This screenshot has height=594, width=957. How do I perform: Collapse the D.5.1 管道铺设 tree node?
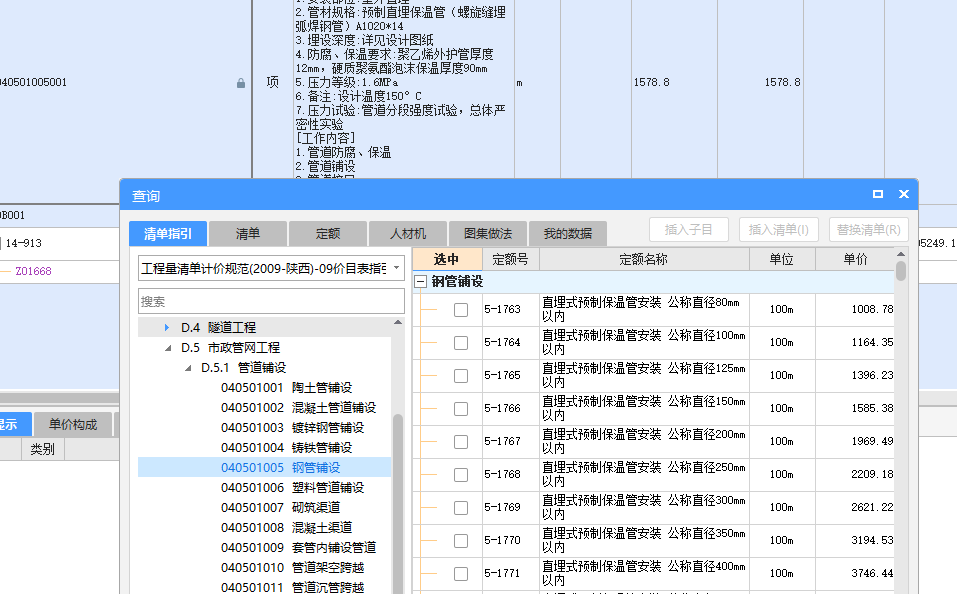pos(188,368)
